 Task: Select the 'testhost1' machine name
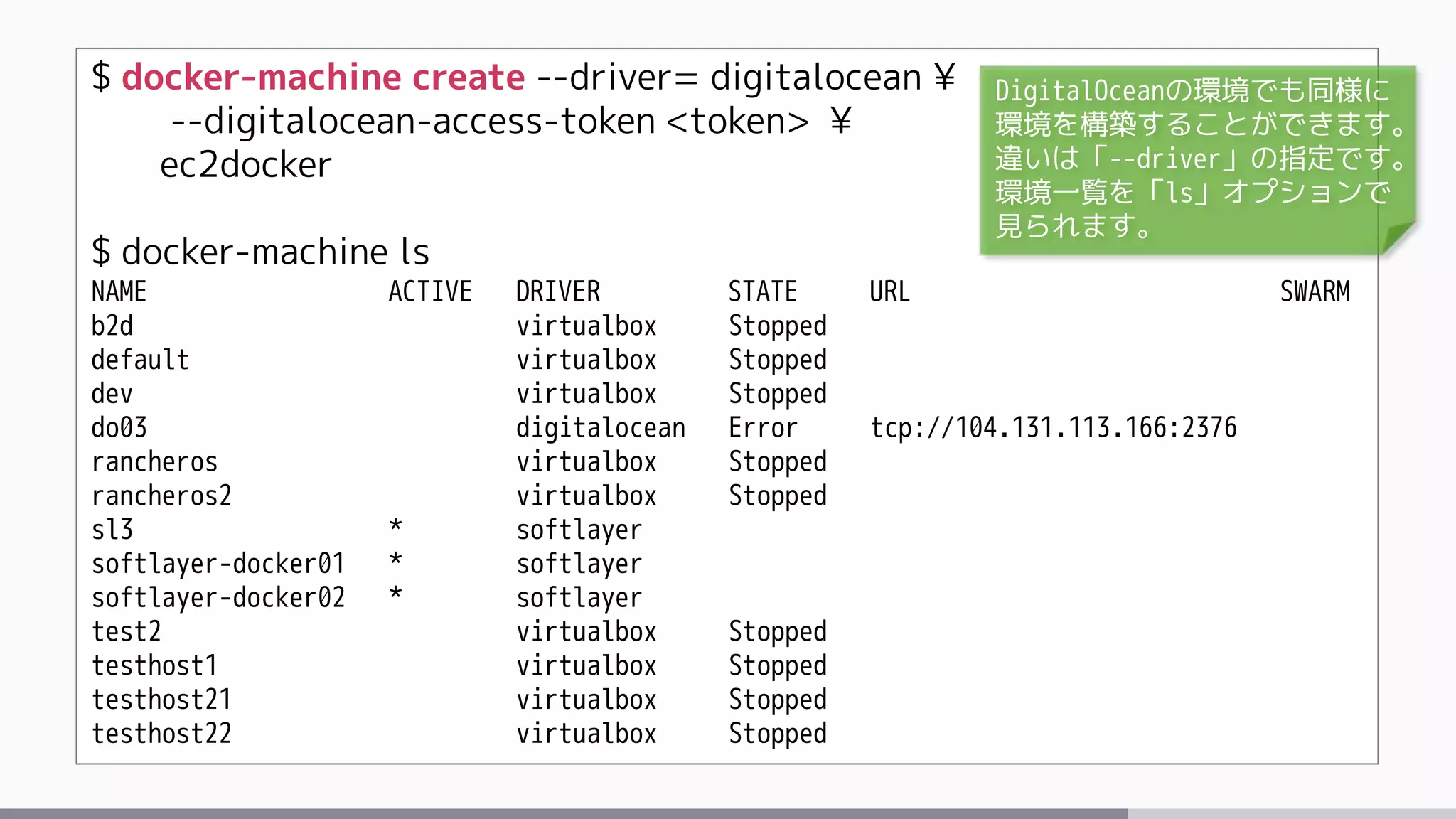[x=154, y=666]
